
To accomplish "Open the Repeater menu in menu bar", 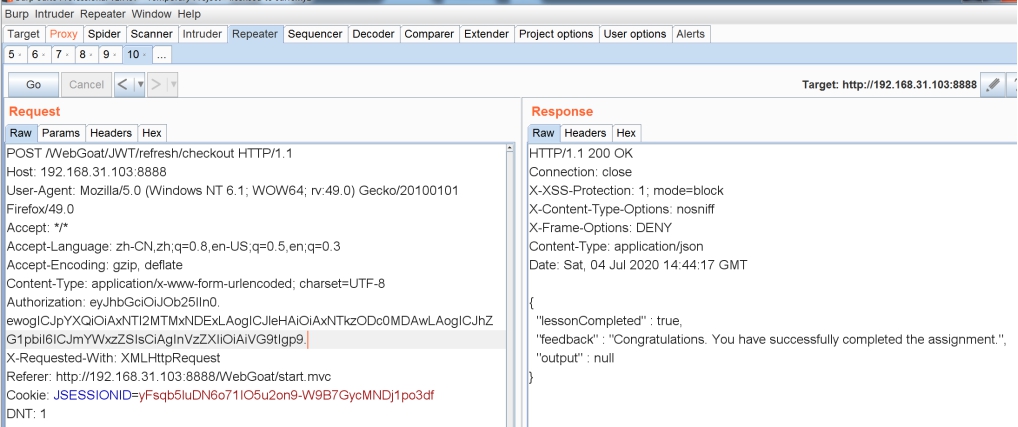I will (x=103, y=14).
